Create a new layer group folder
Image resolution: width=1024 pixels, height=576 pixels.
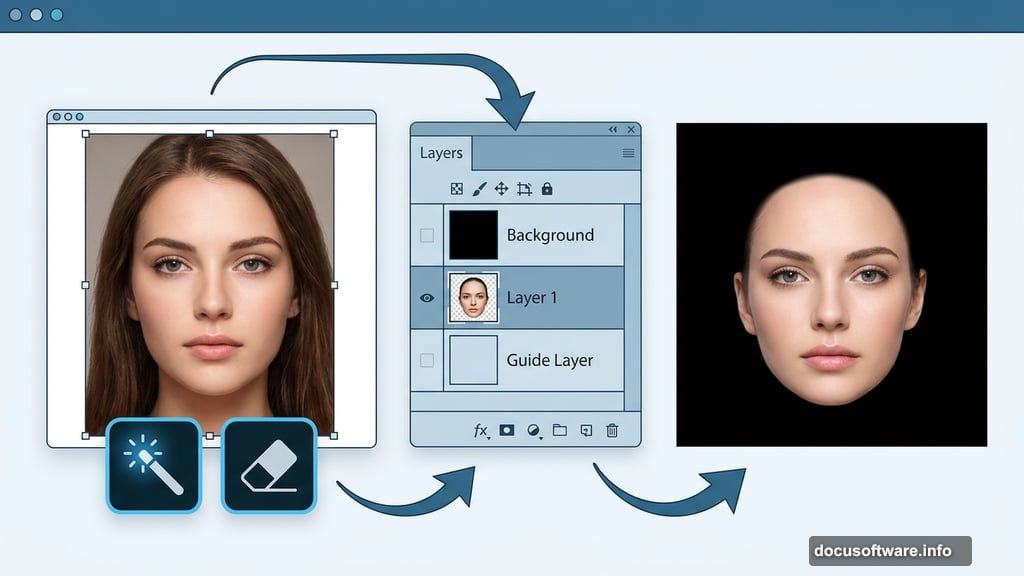point(560,430)
